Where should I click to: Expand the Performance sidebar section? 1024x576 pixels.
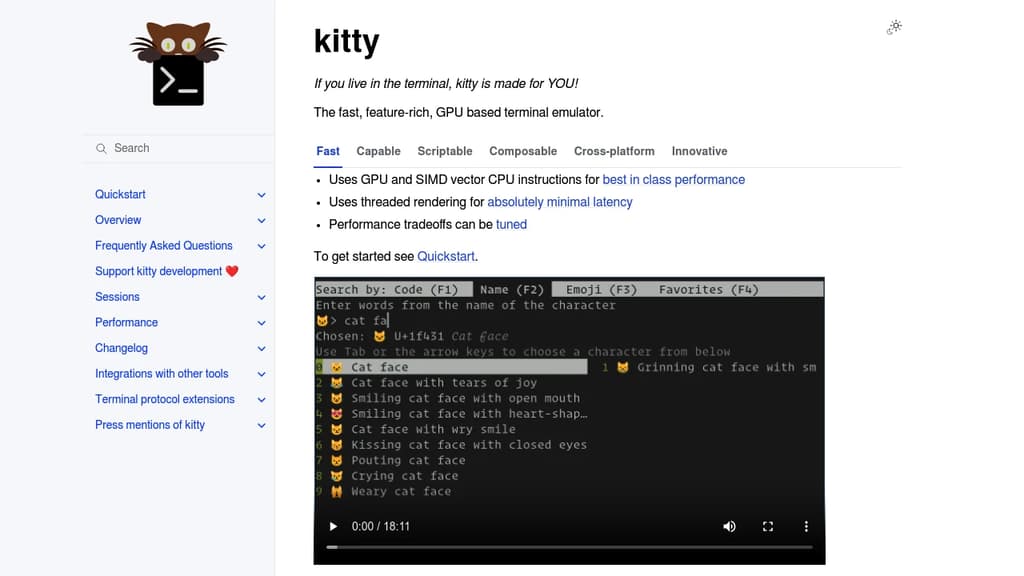pos(261,322)
